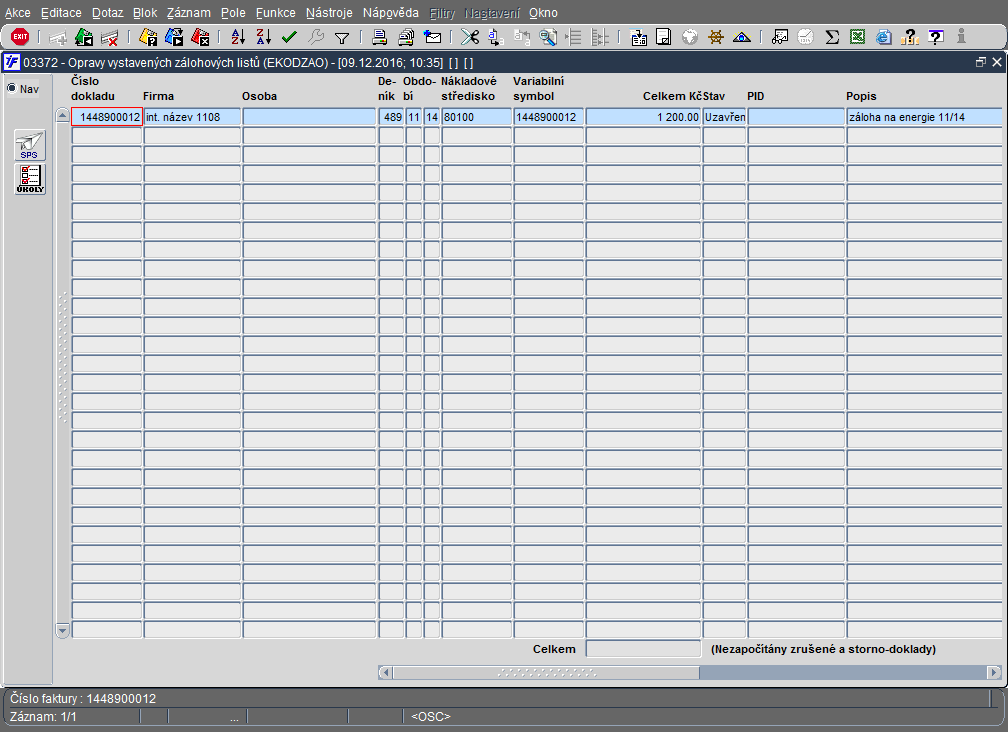Screen dimensions: 1008x732
Task: Click the envelope send mail icon
Action: click(x=433, y=37)
